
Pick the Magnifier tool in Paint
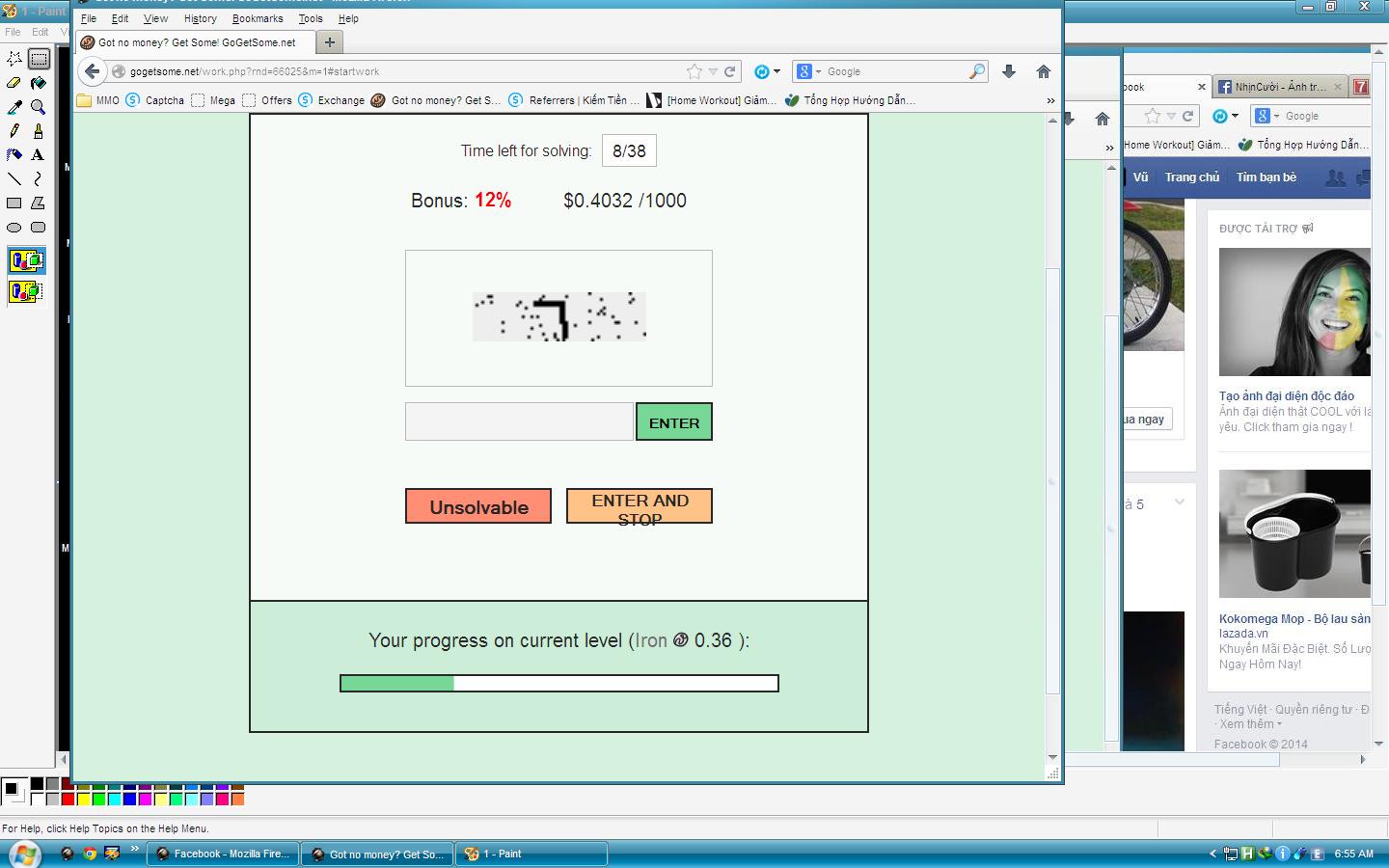39,107
